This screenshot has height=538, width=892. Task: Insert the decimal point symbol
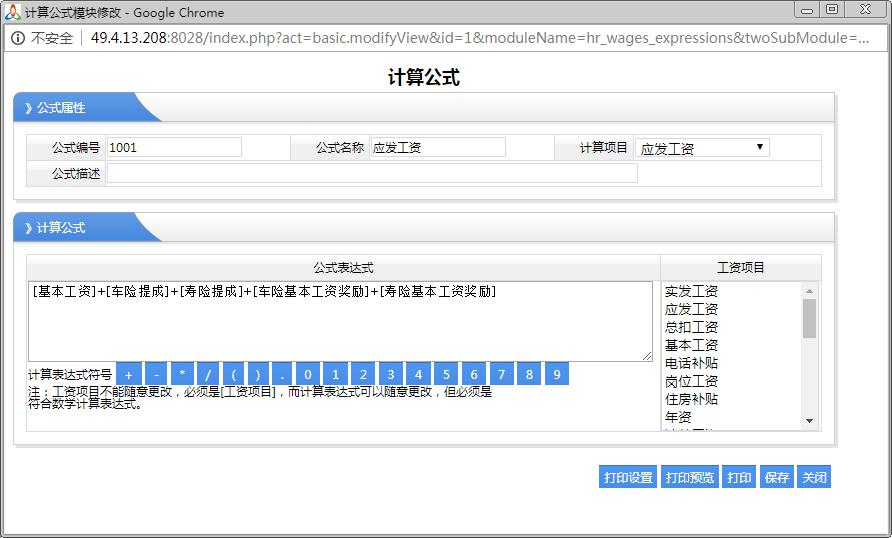(283, 374)
